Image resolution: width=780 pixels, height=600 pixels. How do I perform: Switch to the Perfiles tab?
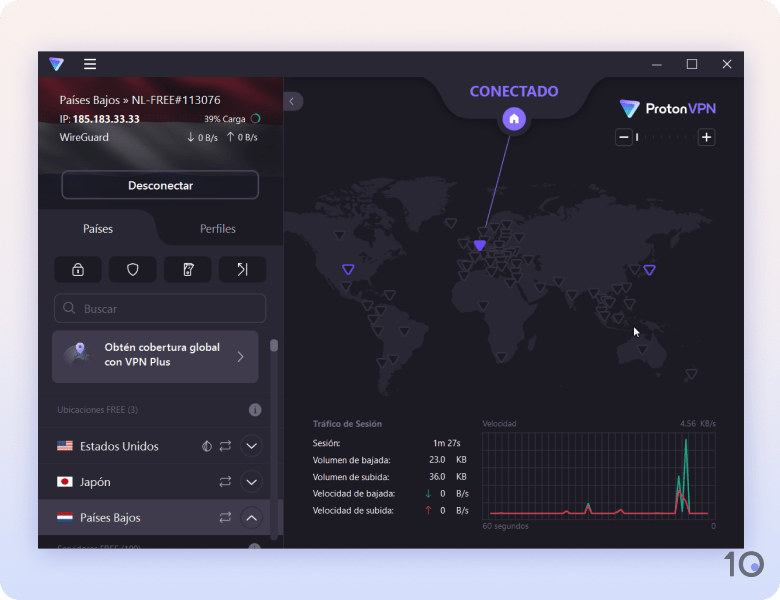point(217,229)
